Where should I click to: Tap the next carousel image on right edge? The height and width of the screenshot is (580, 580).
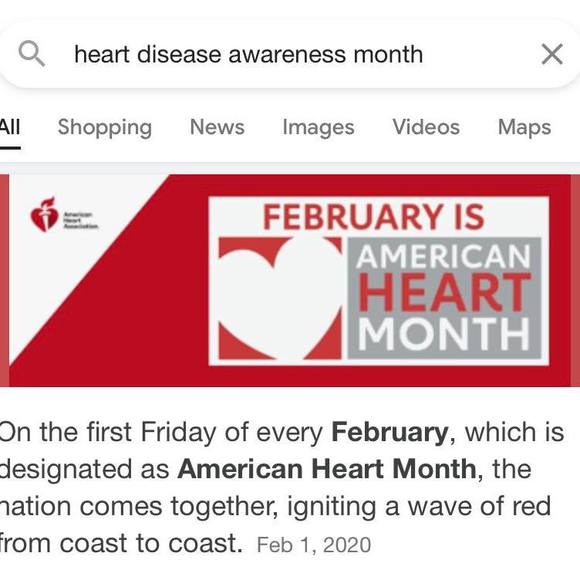click(x=576, y=281)
